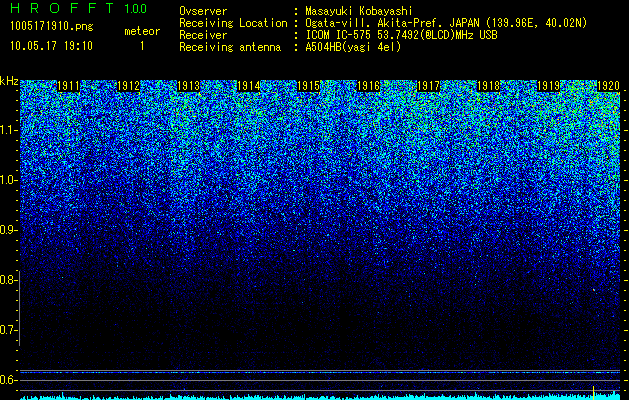Click the kHz axis unit label
The height and width of the screenshot is (400, 629).
(9, 81)
